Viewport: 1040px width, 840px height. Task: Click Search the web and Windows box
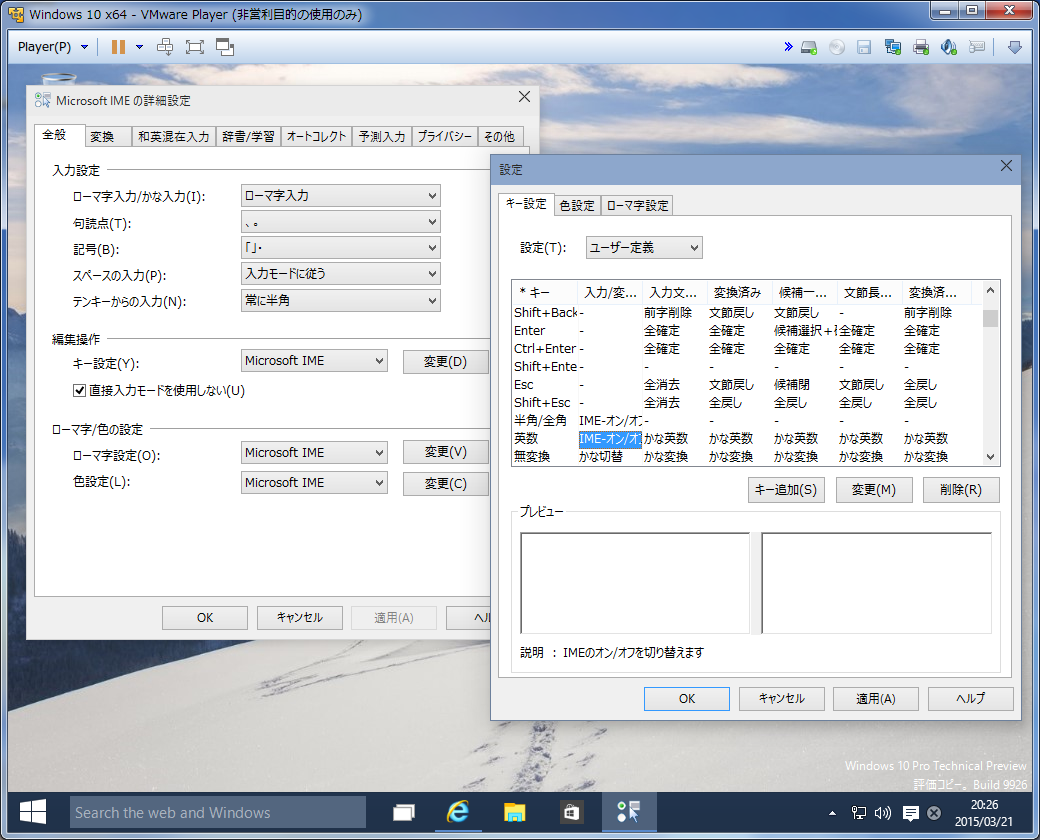tap(218, 812)
